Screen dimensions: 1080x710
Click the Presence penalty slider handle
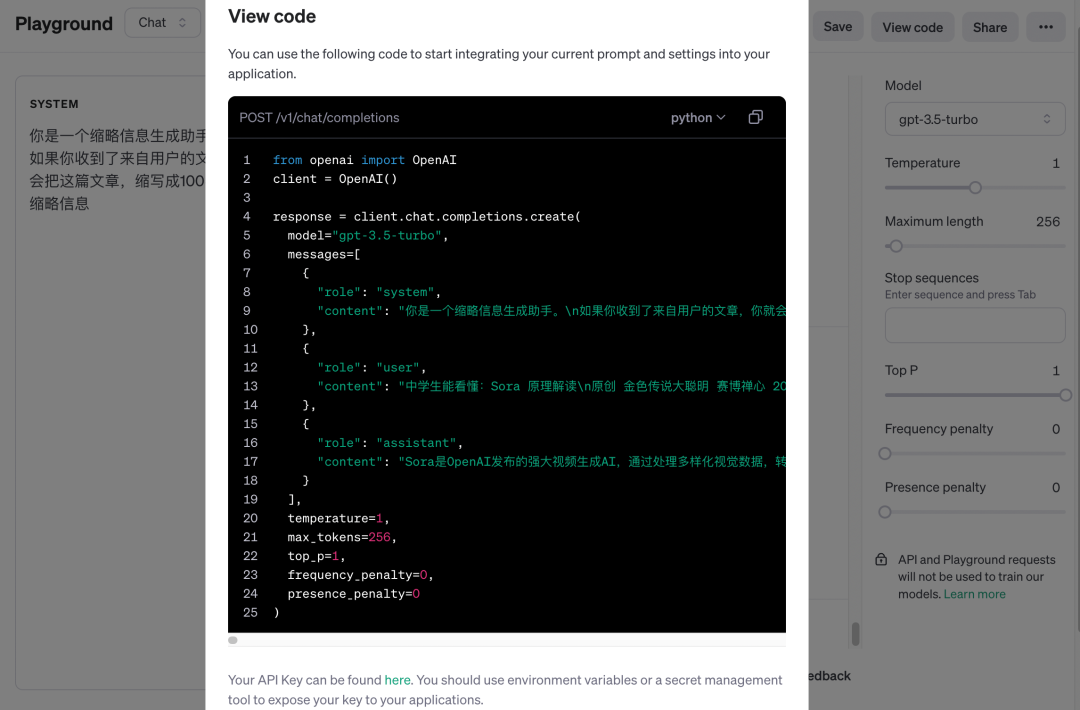(884, 512)
